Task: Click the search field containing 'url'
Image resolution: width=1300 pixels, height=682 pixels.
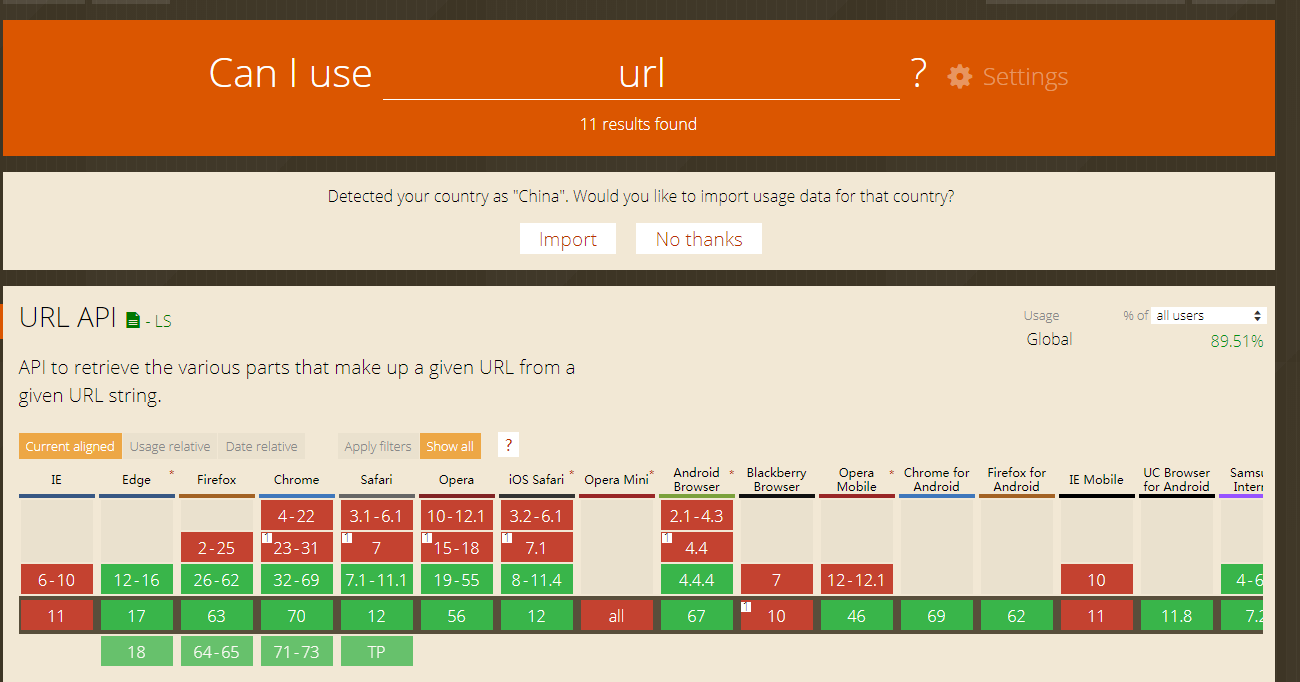Action: (641, 75)
